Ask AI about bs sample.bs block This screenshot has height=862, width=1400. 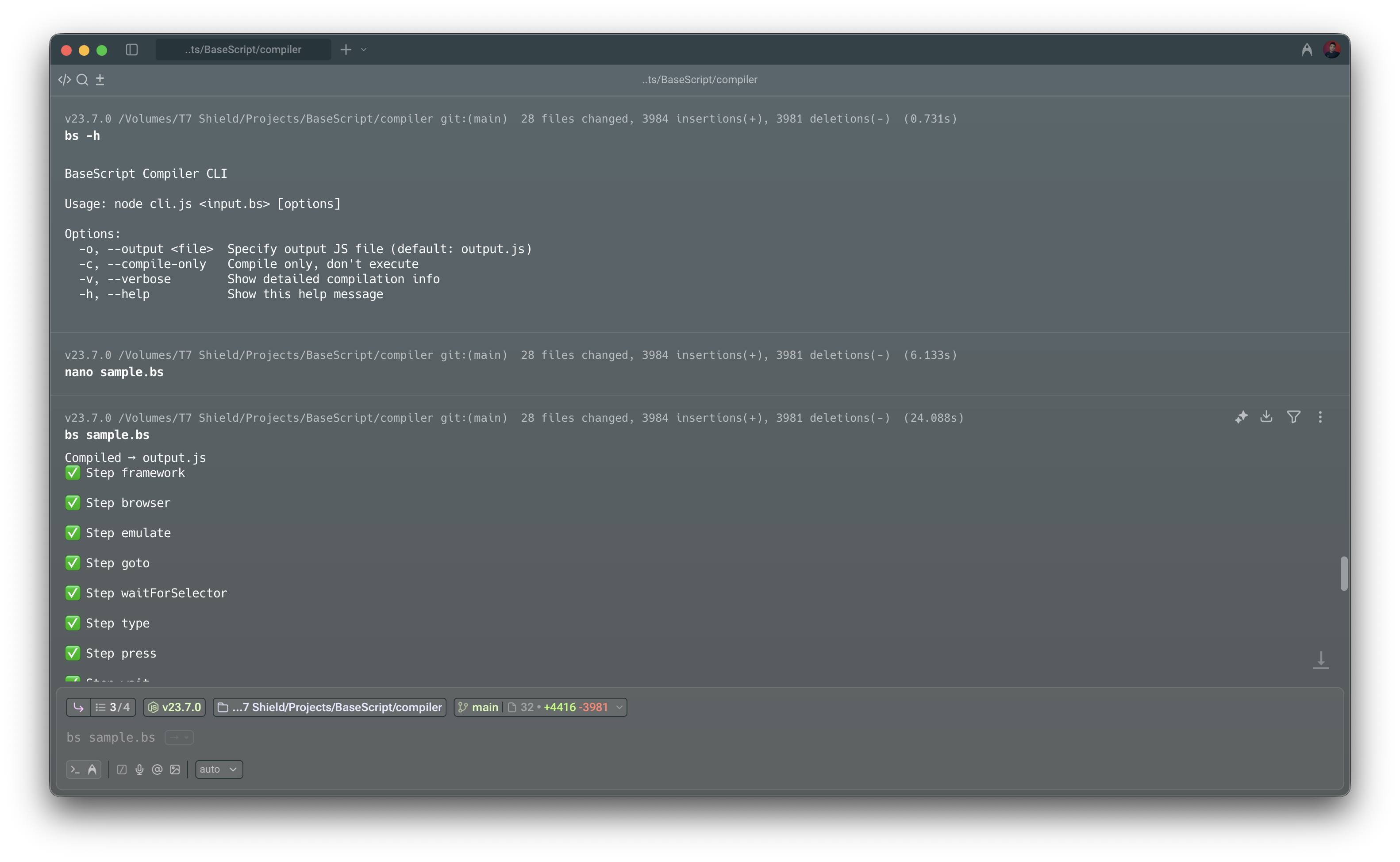(1241, 417)
